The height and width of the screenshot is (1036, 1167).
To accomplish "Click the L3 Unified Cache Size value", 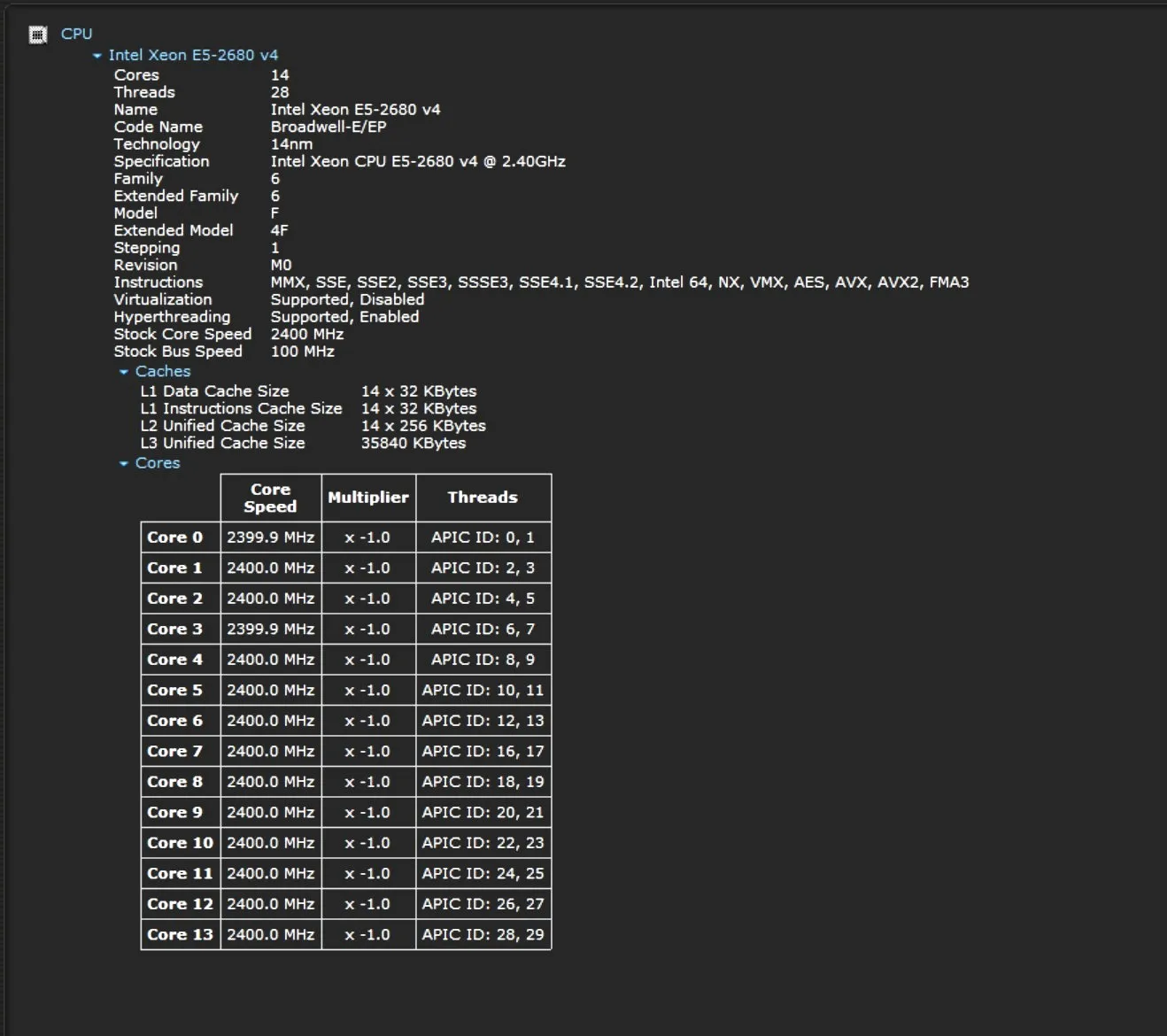I will [413, 443].
